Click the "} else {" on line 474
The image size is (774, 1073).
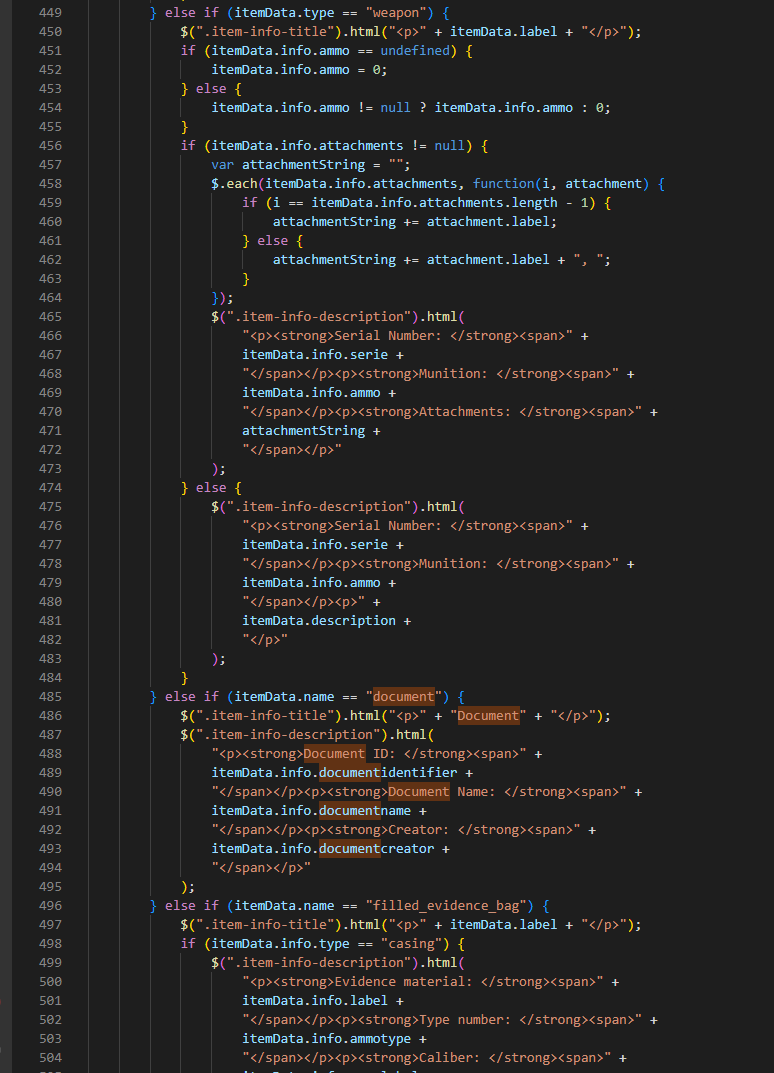click(x=211, y=488)
